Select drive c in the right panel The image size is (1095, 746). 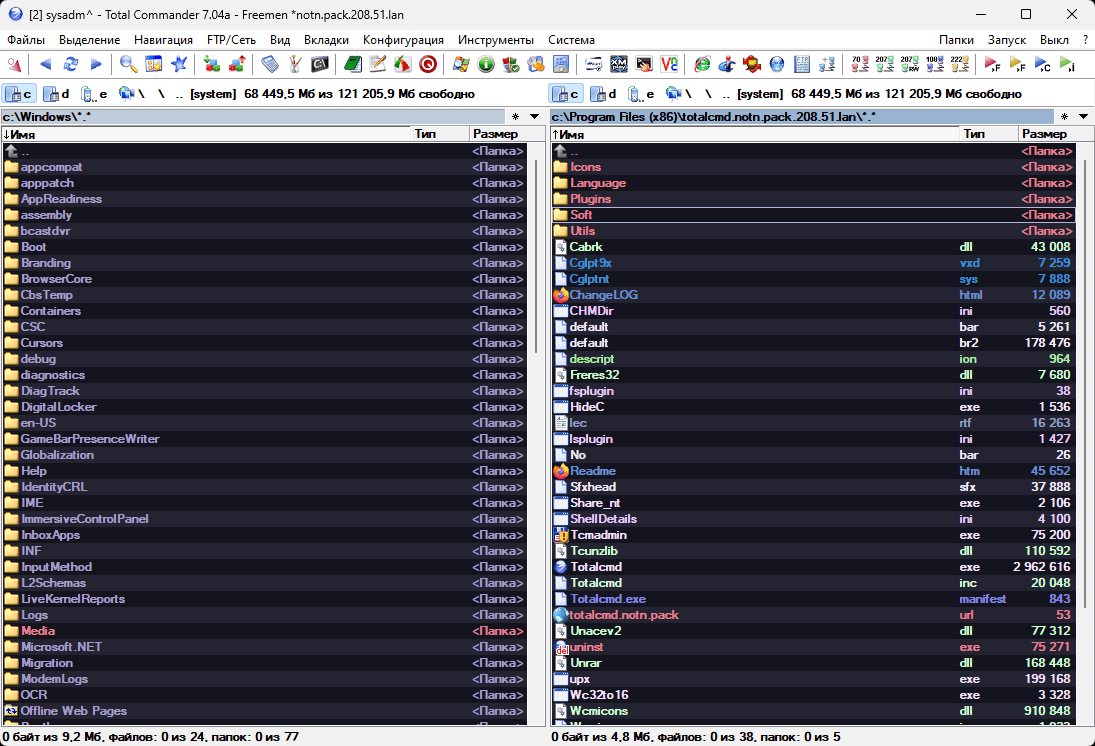click(x=567, y=94)
